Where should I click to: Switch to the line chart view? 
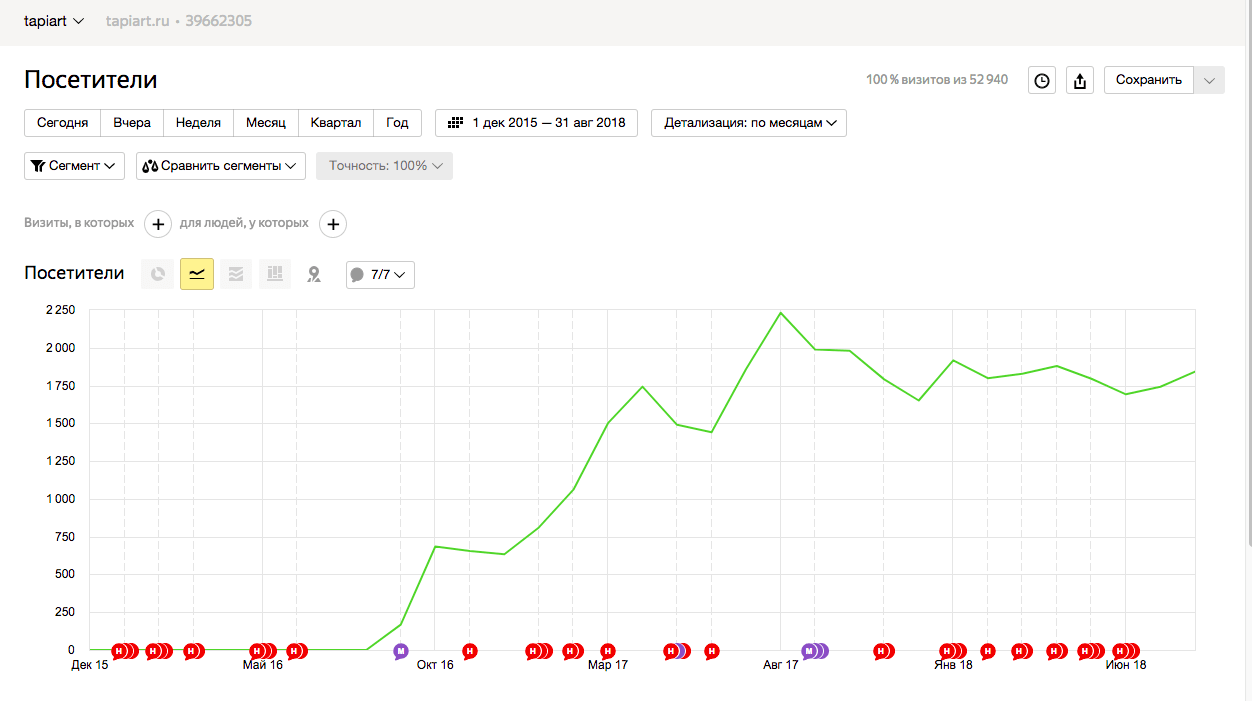pos(197,274)
